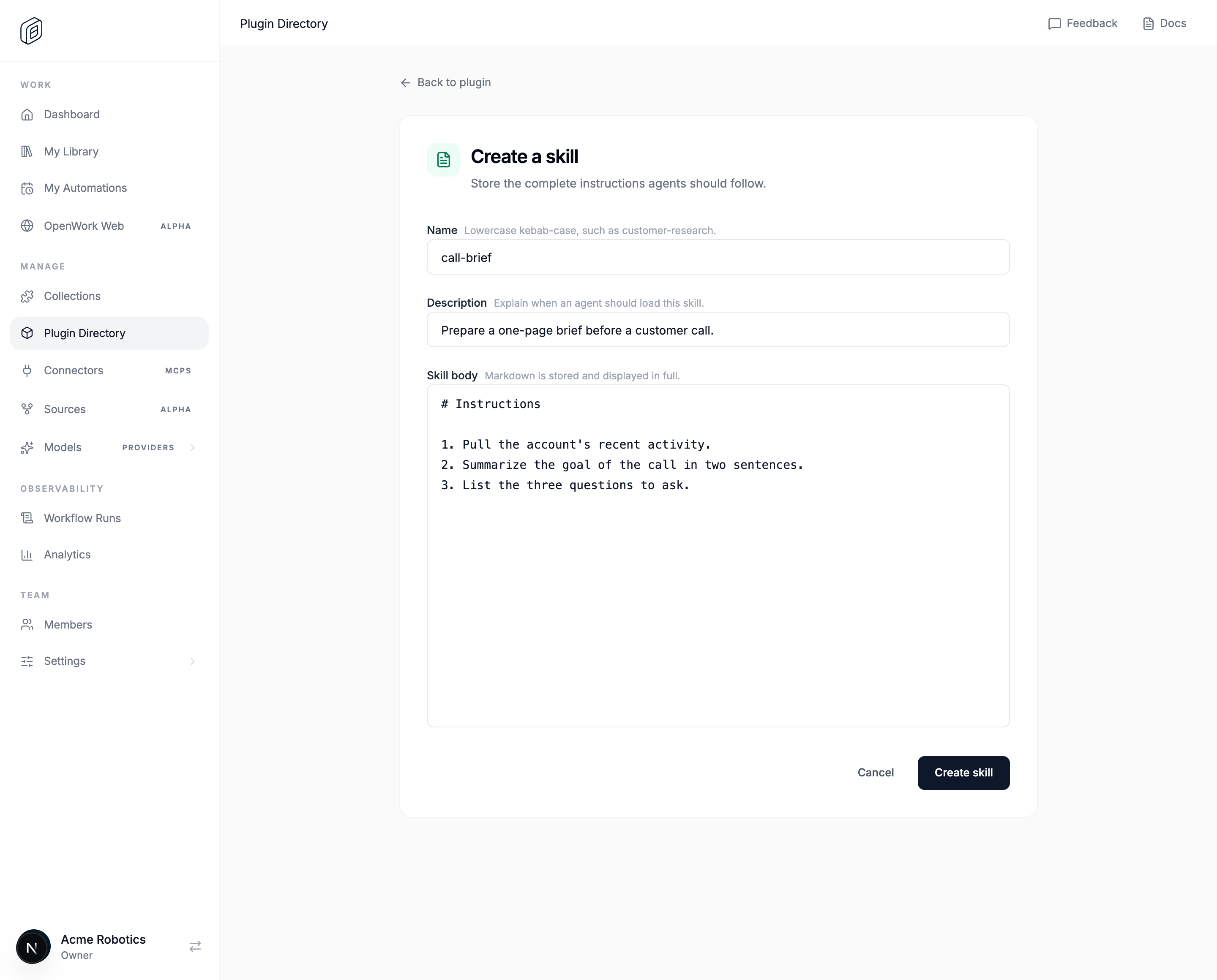This screenshot has height=980, width=1217.
Task: Click the Members people icon
Action: [27, 624]
